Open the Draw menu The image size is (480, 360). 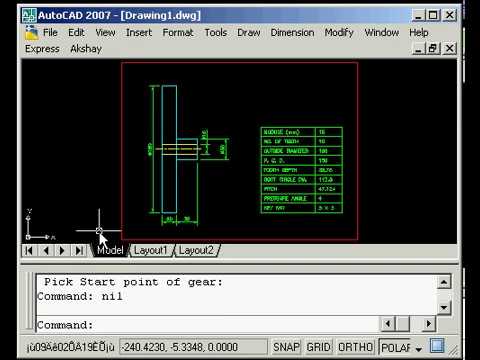pos(249,33)
